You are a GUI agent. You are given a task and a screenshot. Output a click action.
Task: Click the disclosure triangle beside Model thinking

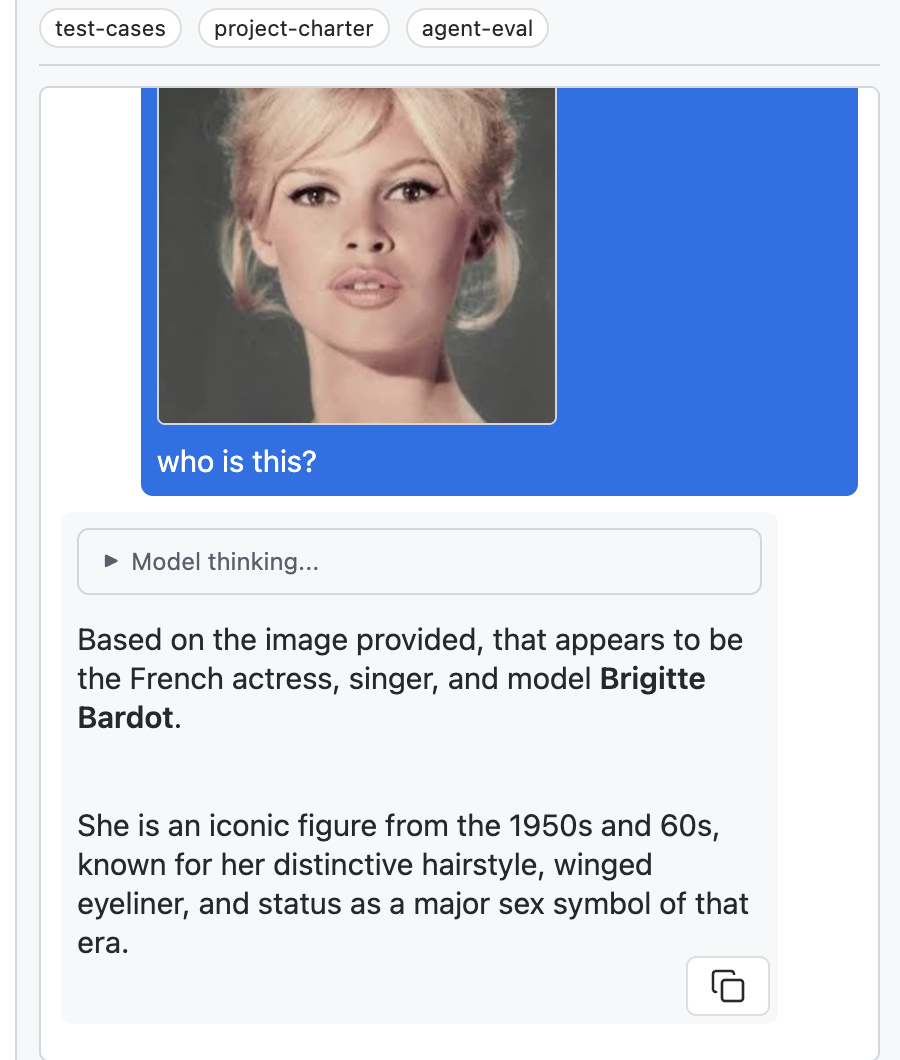pos(112,561)
